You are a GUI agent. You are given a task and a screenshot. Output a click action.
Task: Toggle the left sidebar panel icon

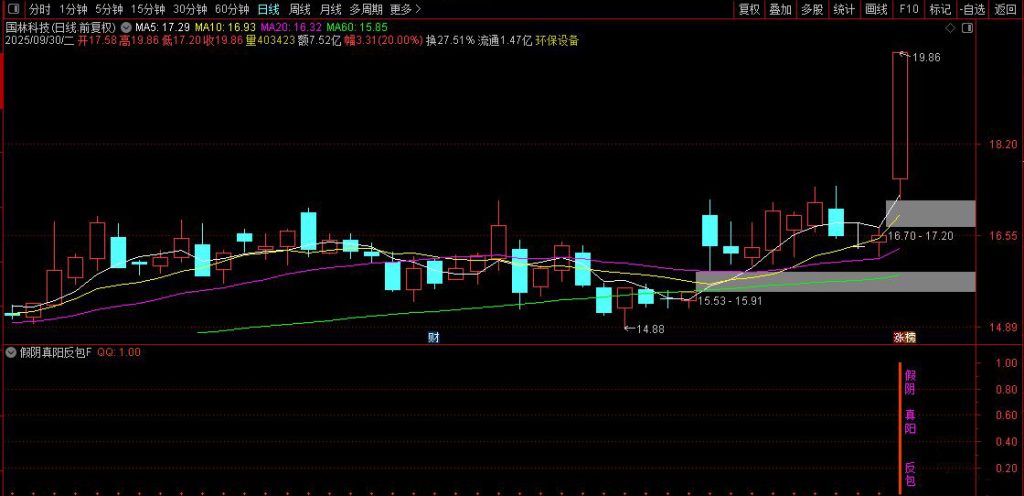click(x=13, y=9)
